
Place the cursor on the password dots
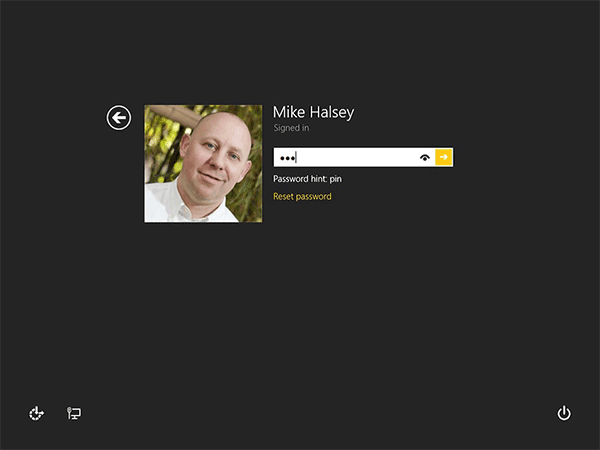(x=287, y=158)
